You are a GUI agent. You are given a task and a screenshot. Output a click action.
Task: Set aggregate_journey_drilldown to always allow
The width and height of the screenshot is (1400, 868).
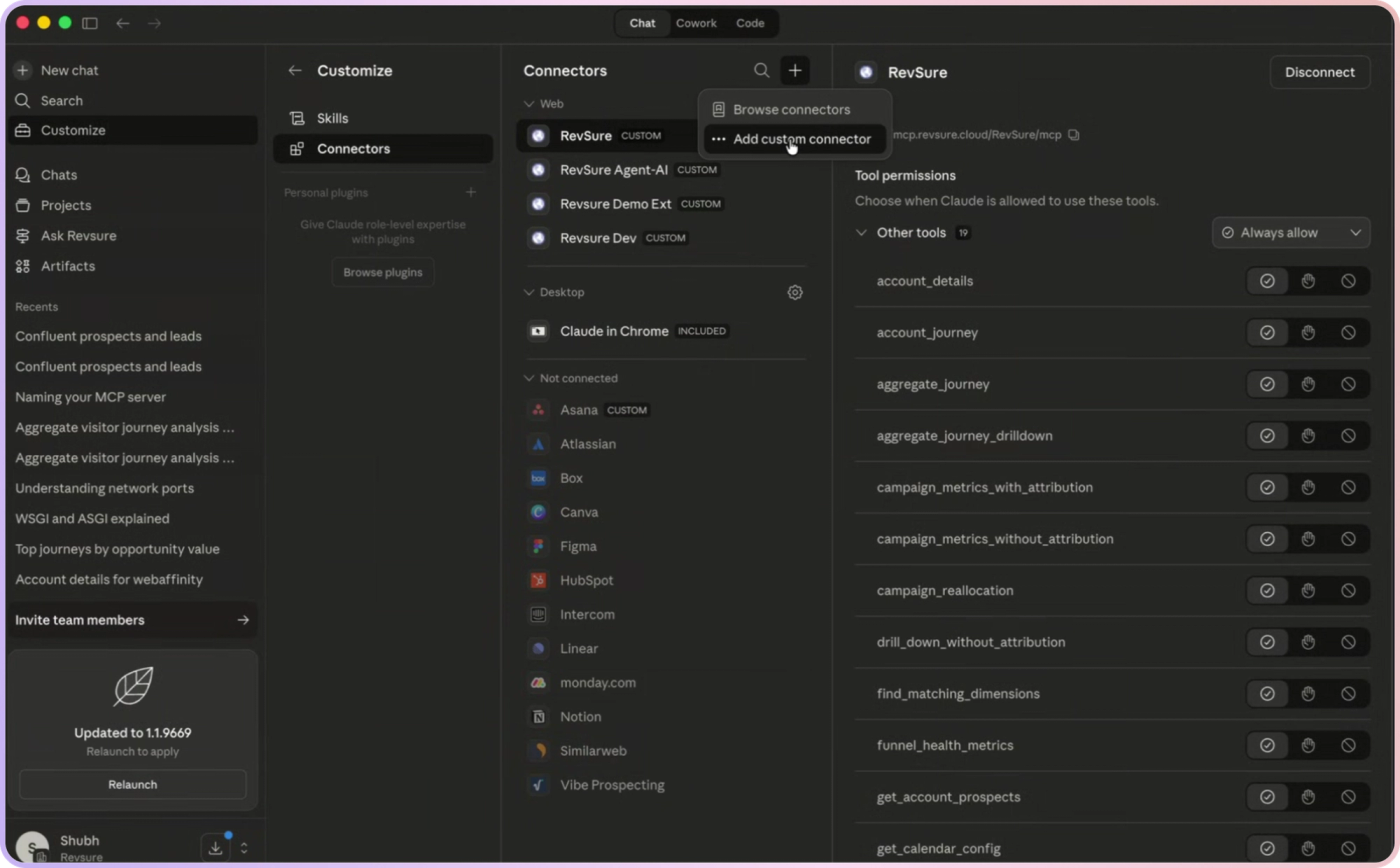point(1267,436)
